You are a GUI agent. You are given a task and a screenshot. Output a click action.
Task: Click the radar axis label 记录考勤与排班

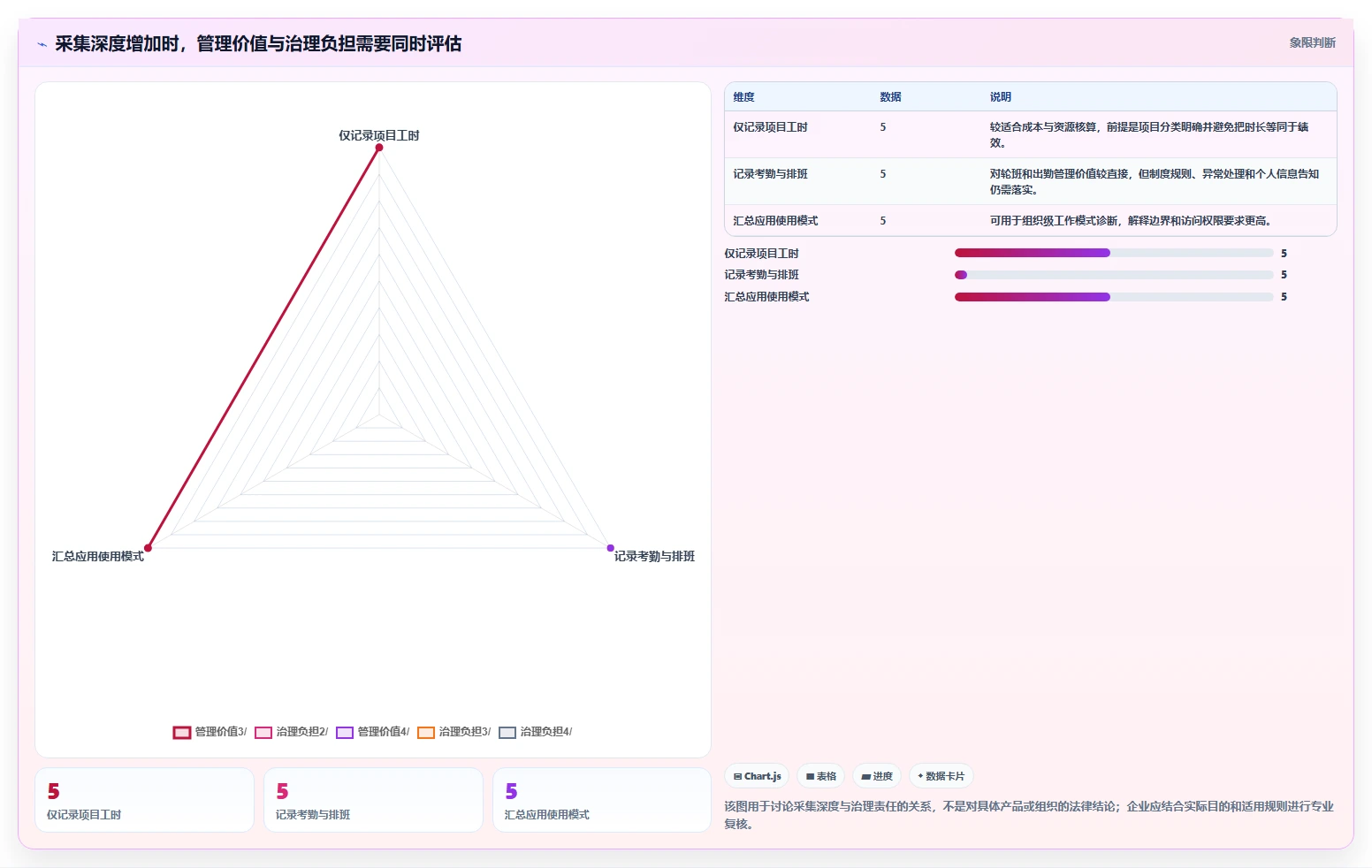(654, 556)
